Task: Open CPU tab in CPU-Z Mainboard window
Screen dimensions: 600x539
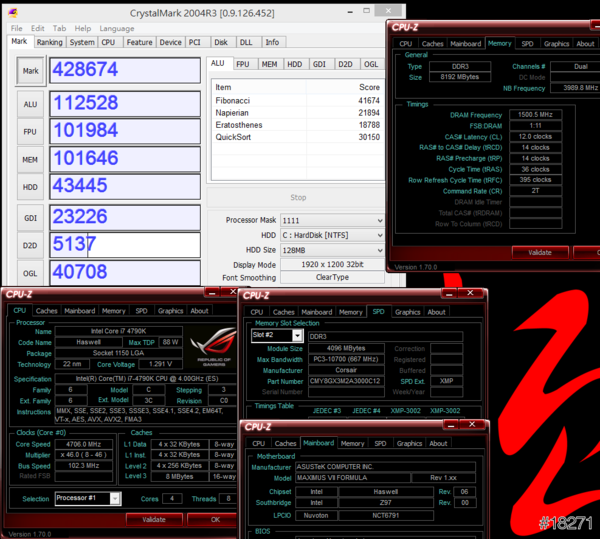Action: pyautogui.click(x=258, y=443)
